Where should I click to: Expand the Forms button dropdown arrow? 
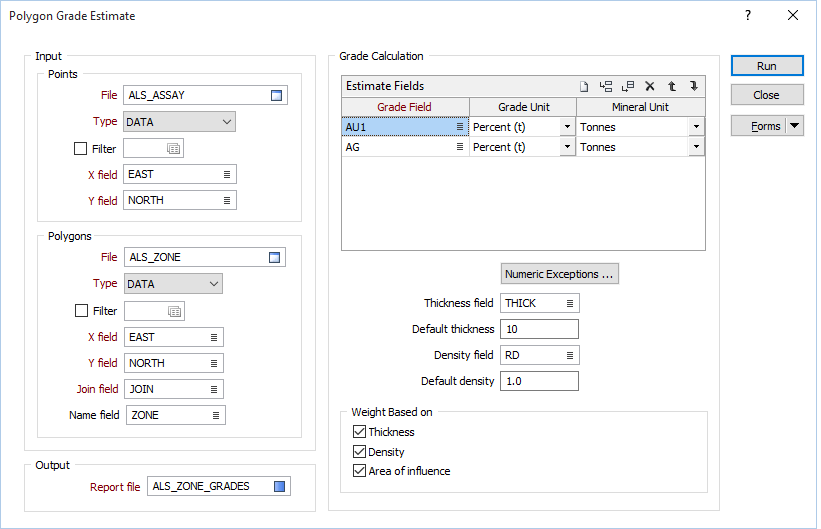(794, 126)
